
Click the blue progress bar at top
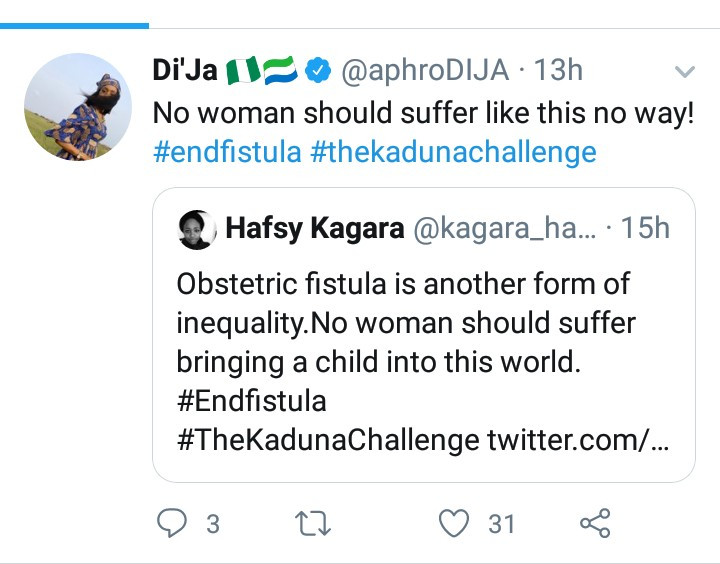click(x=74, y=25)
